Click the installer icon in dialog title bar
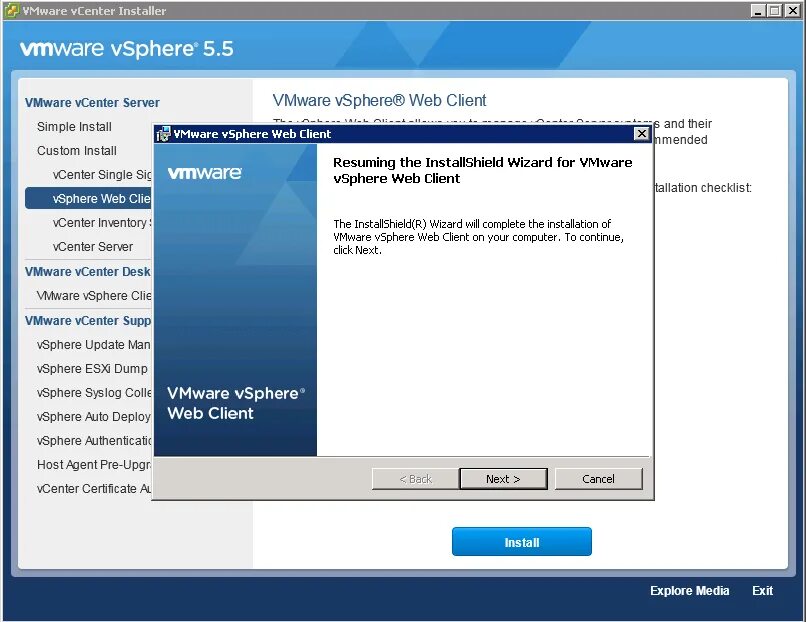 point(163,134)
